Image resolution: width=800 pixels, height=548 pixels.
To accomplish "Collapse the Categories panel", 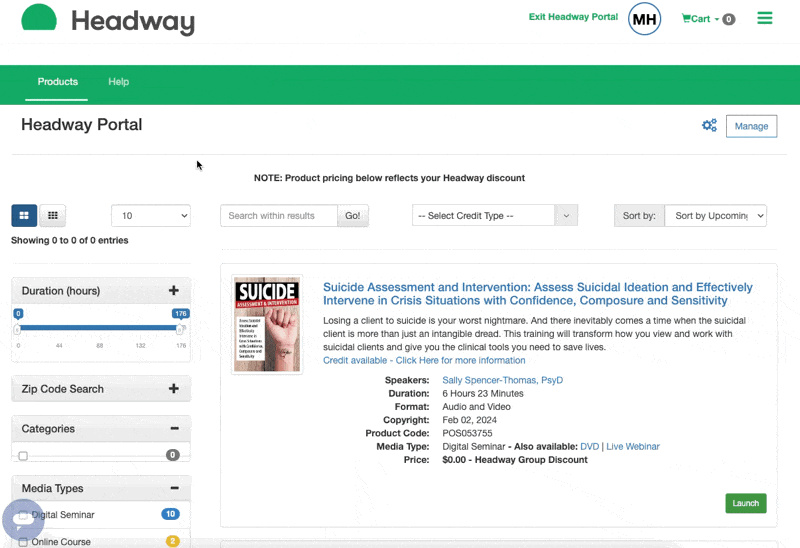I will click(x=174, y=428).
